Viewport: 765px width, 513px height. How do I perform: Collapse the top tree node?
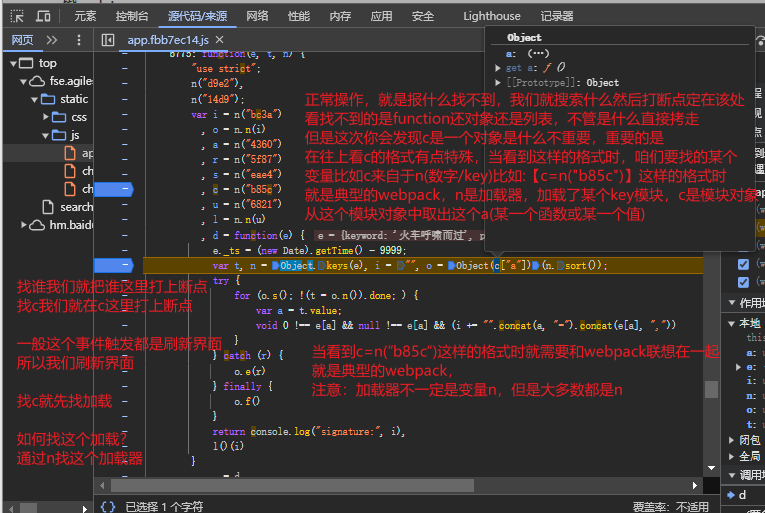tap(14, 63)
